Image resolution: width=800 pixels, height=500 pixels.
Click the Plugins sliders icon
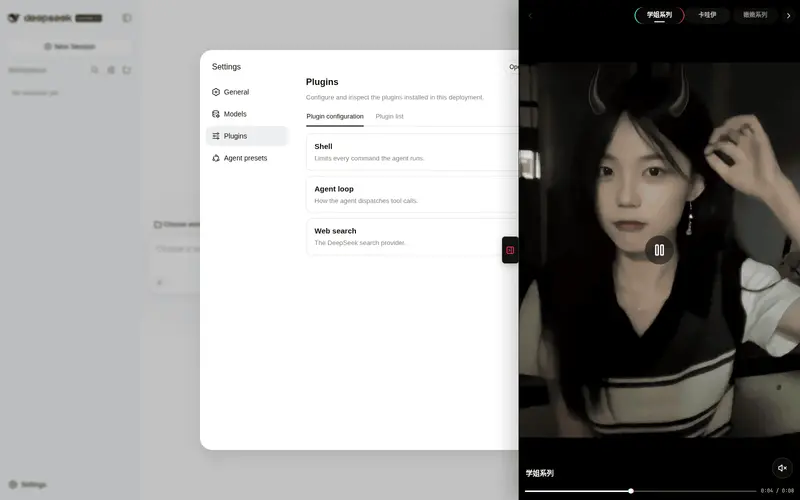pos(216,136)
